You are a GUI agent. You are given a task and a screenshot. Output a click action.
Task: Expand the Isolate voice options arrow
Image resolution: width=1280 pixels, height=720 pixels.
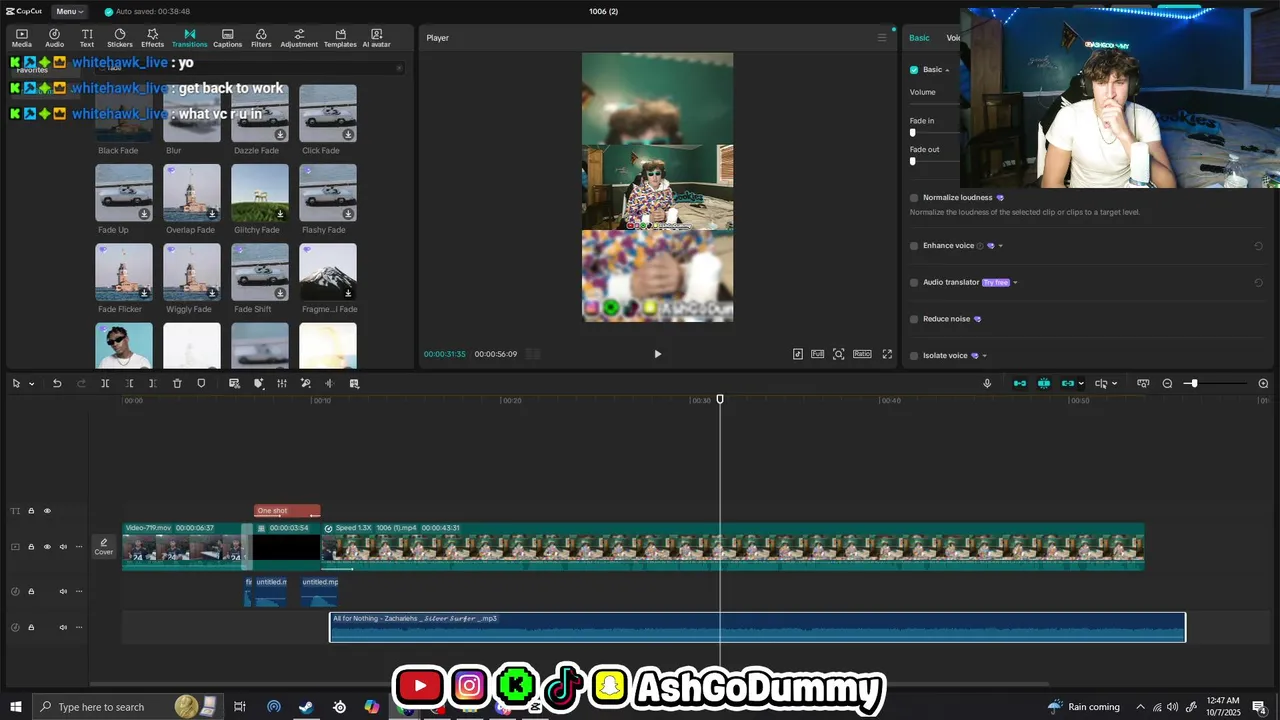[x=985, y=356]
